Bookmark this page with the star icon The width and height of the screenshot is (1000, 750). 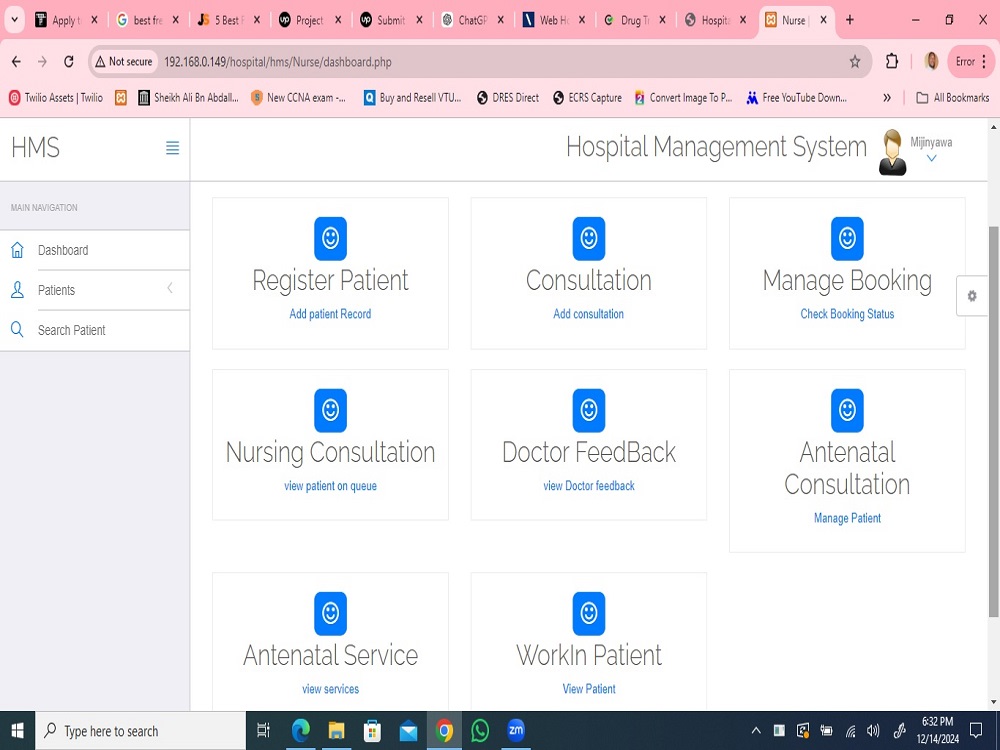pos(855,62)
